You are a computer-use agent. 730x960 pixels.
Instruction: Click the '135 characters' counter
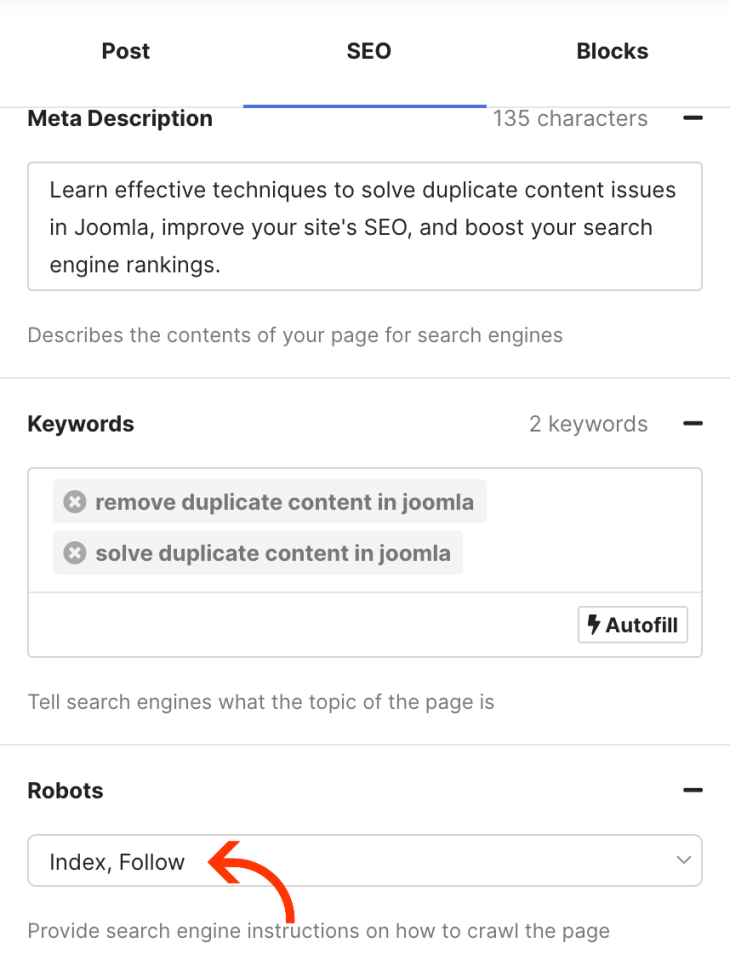coord(570,118)
